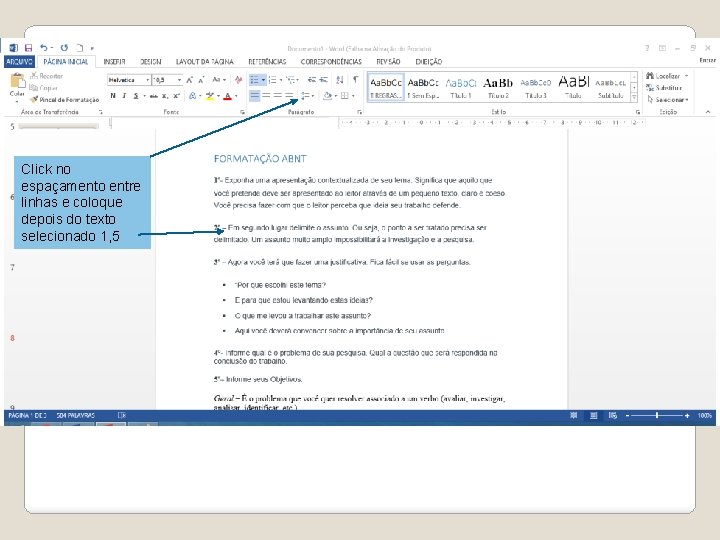The height and width of the screenshot is (540, 720).
Task: Toggle strikethrough formatting
Action: (154, 96)
